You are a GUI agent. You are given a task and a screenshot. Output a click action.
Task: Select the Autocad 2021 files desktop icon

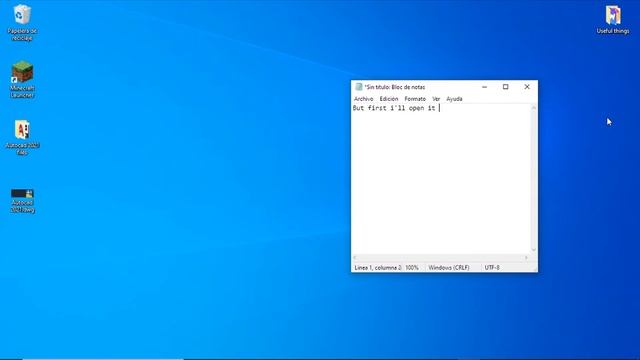coord(22,137)
